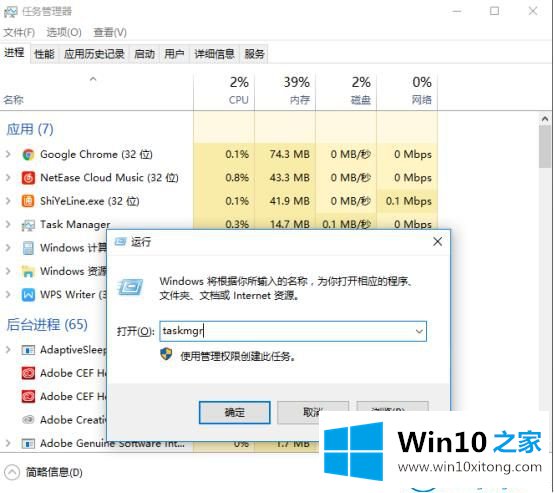Sort by 内存 column header

coord(285,91)
